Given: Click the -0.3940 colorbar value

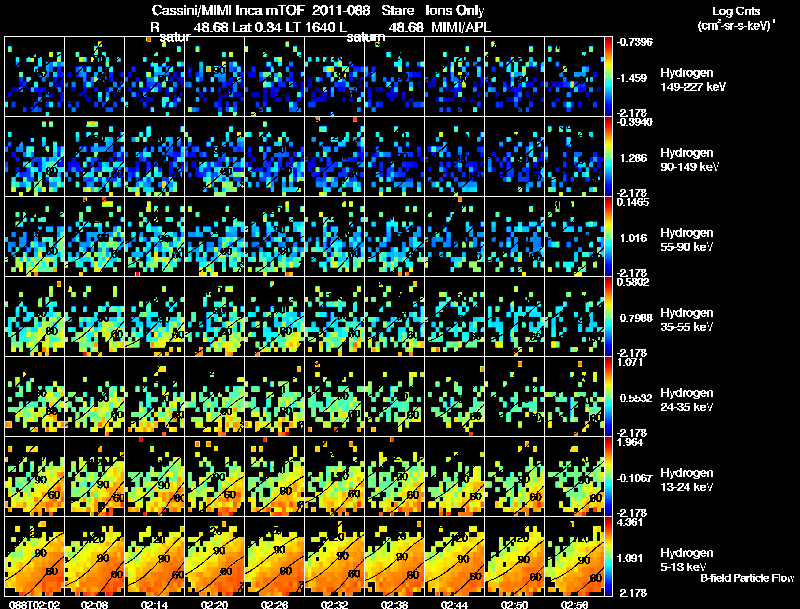Looking at the screenshot, I should tap(634, 122).
